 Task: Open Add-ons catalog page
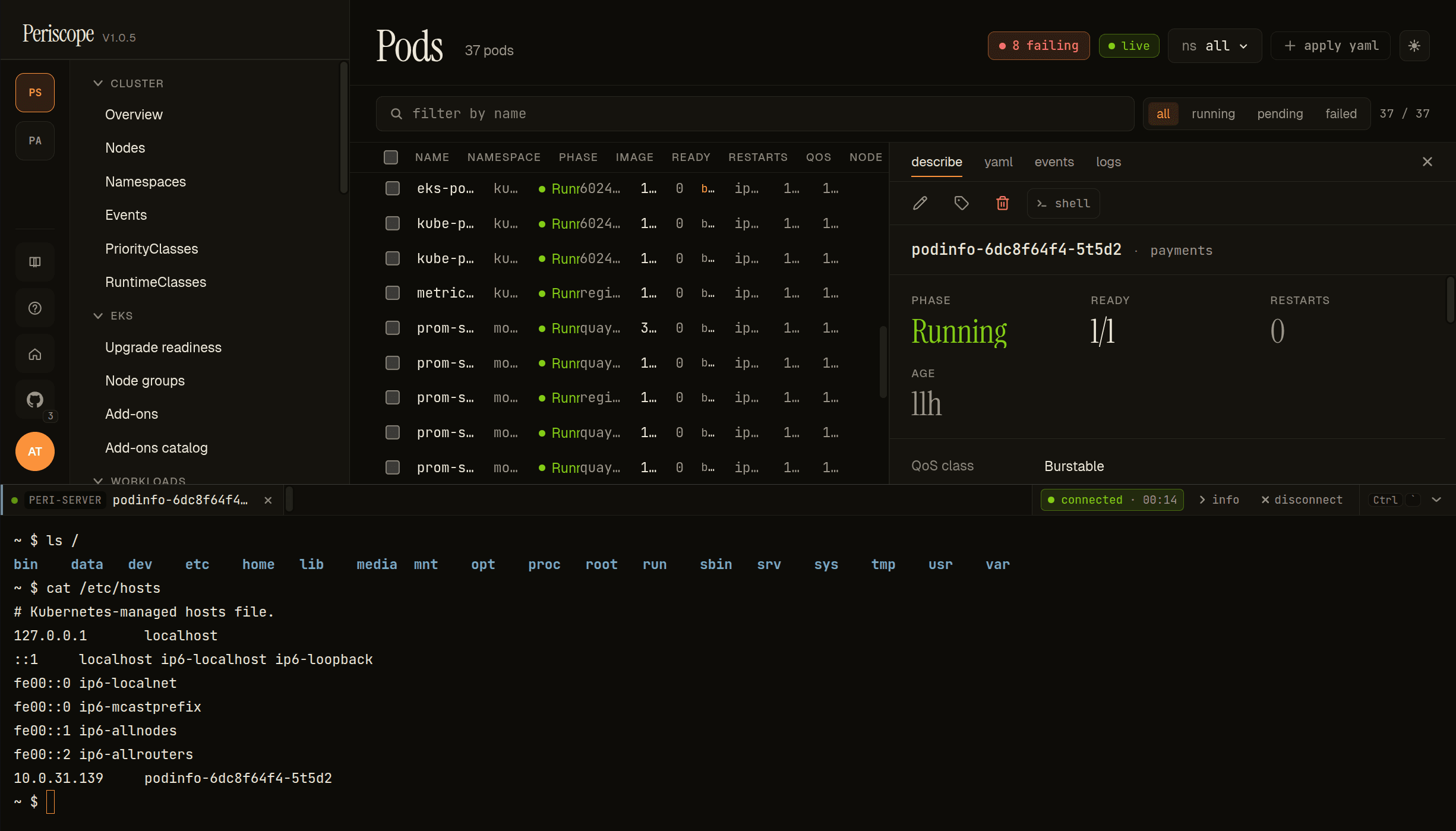pos(156,448)
